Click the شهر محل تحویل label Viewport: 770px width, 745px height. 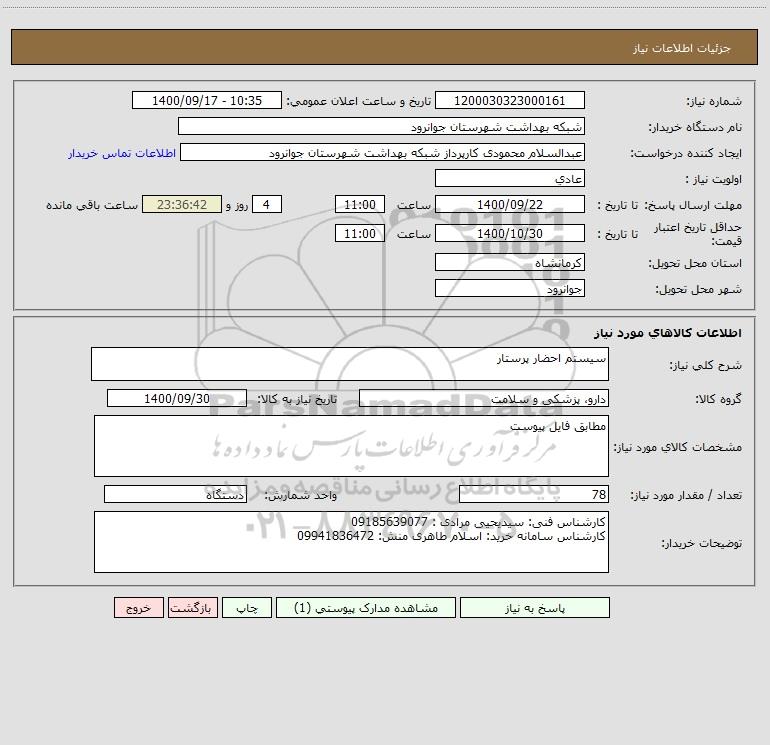[x=699, y=290]
